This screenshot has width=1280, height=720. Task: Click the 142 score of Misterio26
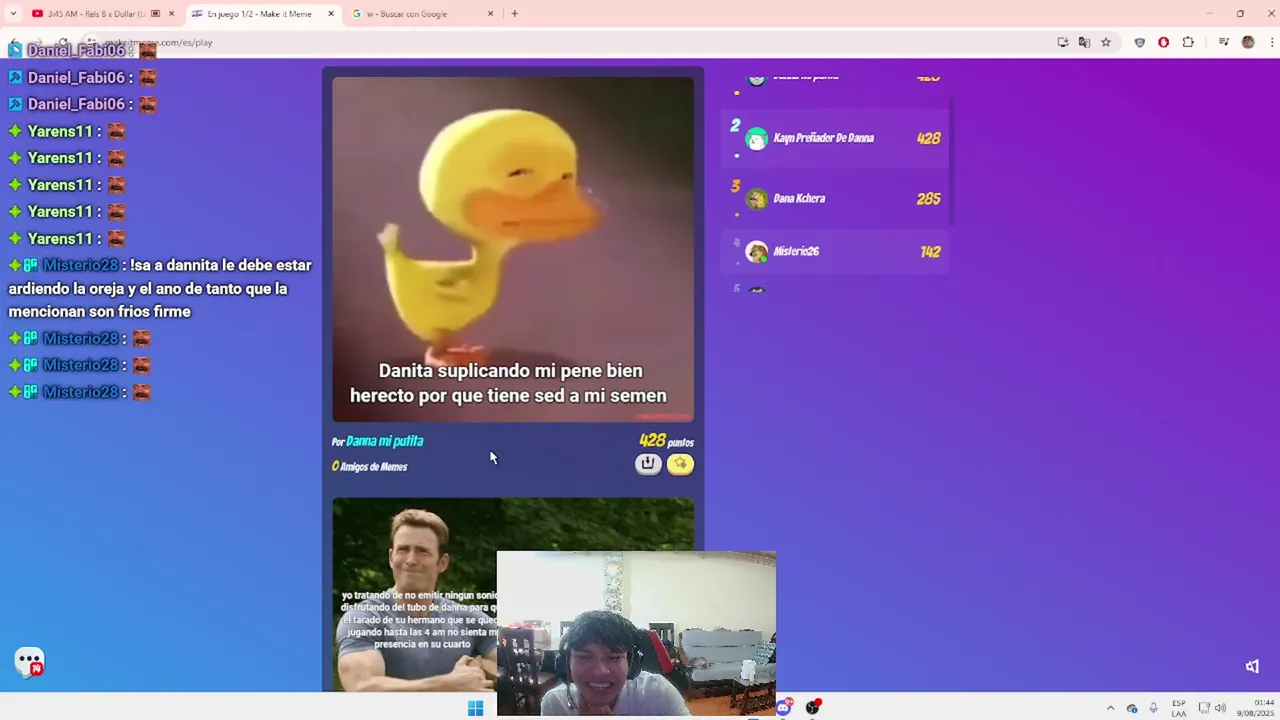[930, 252]
